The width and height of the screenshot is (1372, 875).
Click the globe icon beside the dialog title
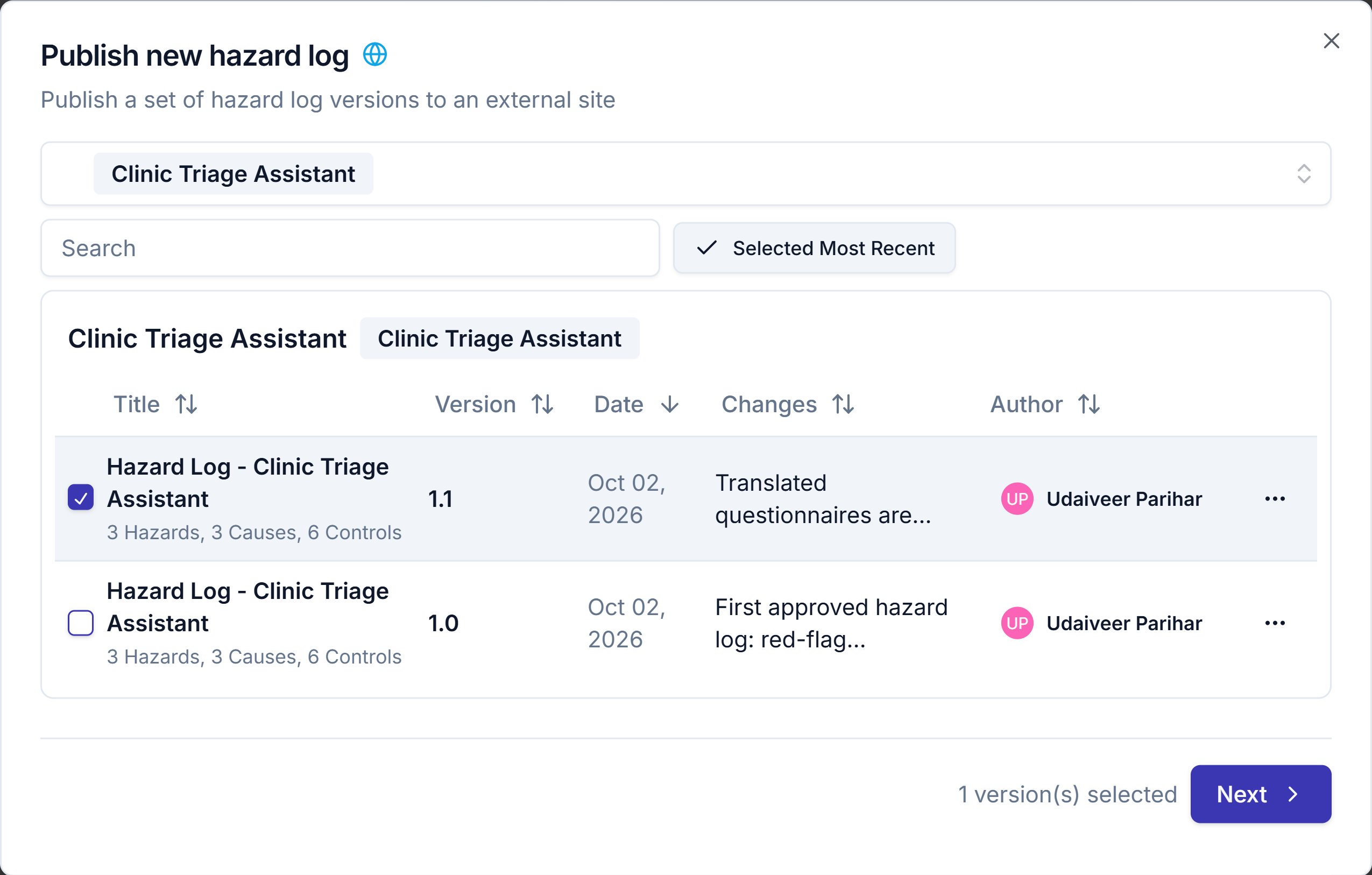pyautogui.click(x=375, y=55)
